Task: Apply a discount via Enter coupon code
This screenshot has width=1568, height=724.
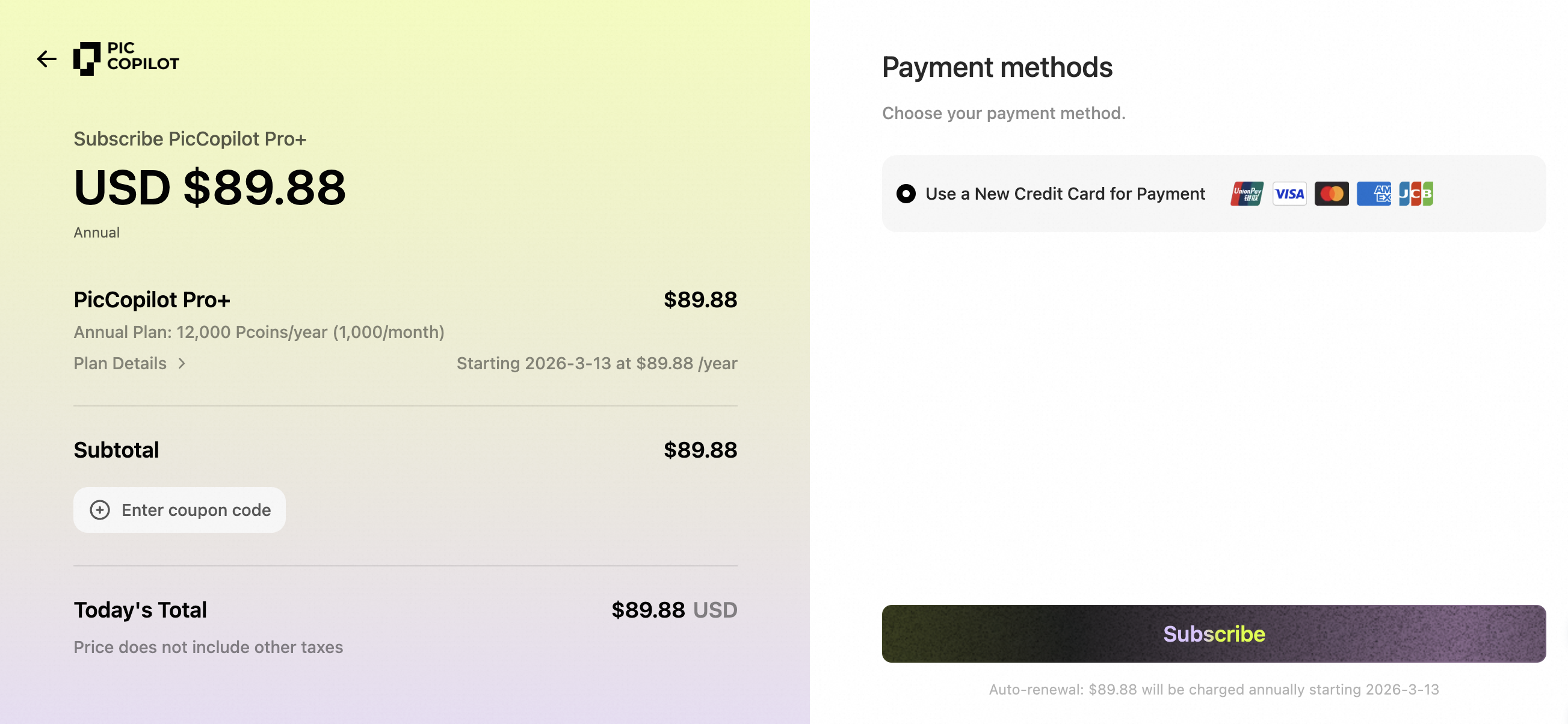Action: (179, 510)
